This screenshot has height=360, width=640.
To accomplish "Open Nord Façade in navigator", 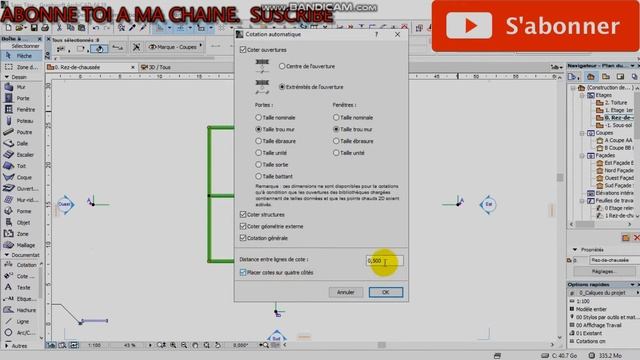I will tap(615, 171).
